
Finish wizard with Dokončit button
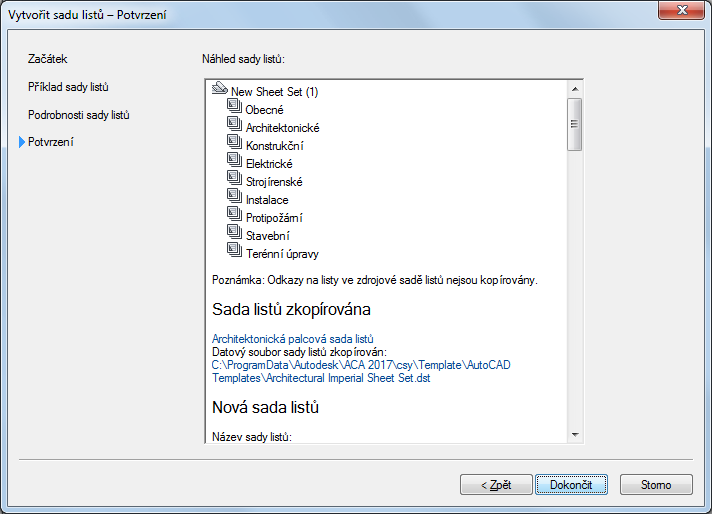point(571,485)
